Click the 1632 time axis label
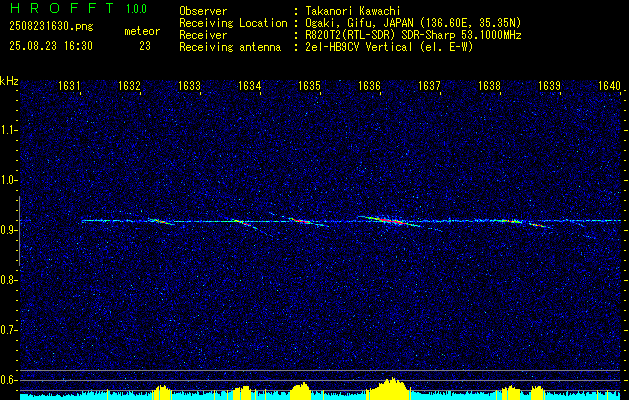 coord(129,86)
